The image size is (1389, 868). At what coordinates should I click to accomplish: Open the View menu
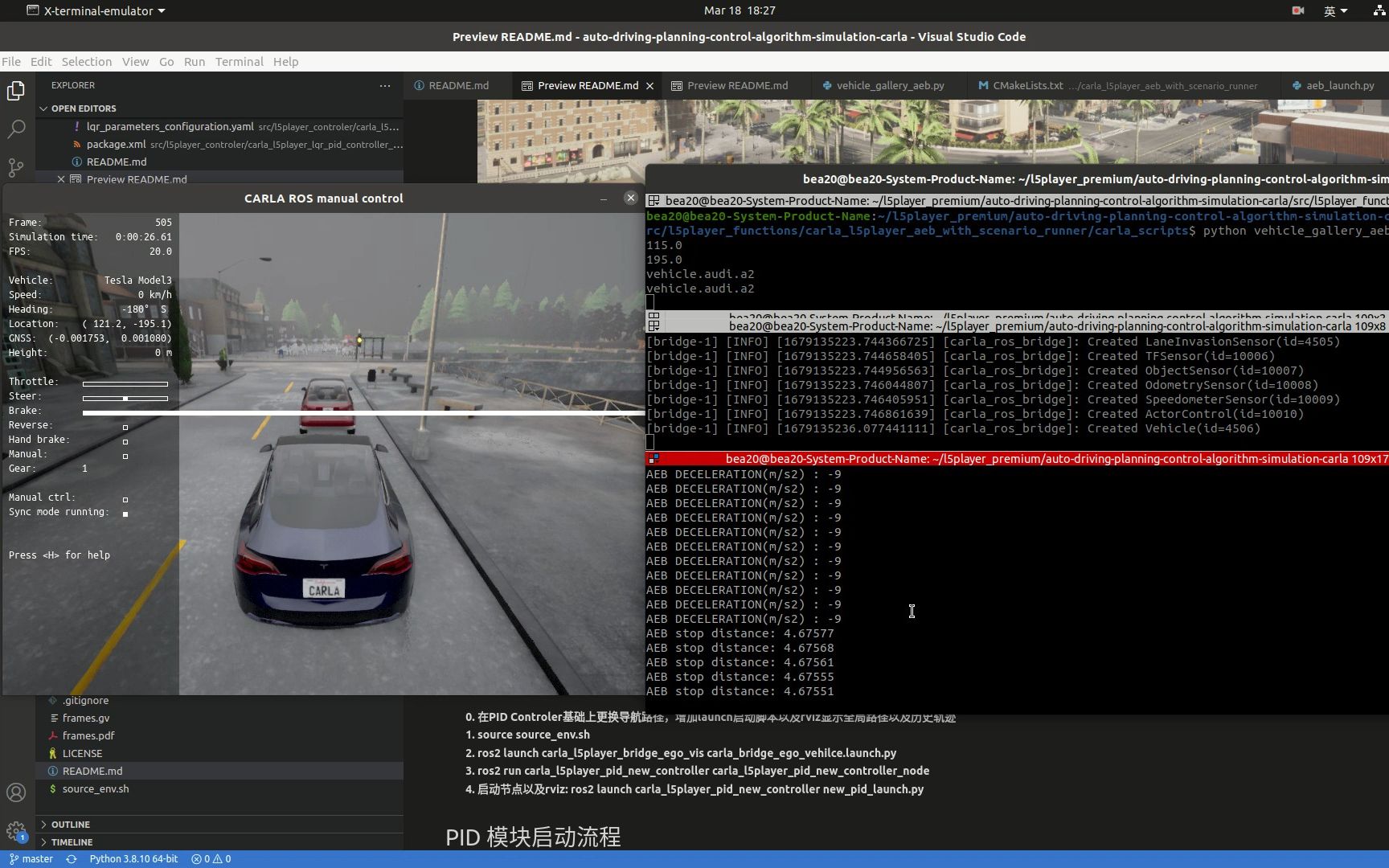pyautogui.click(x=135, y=61)
